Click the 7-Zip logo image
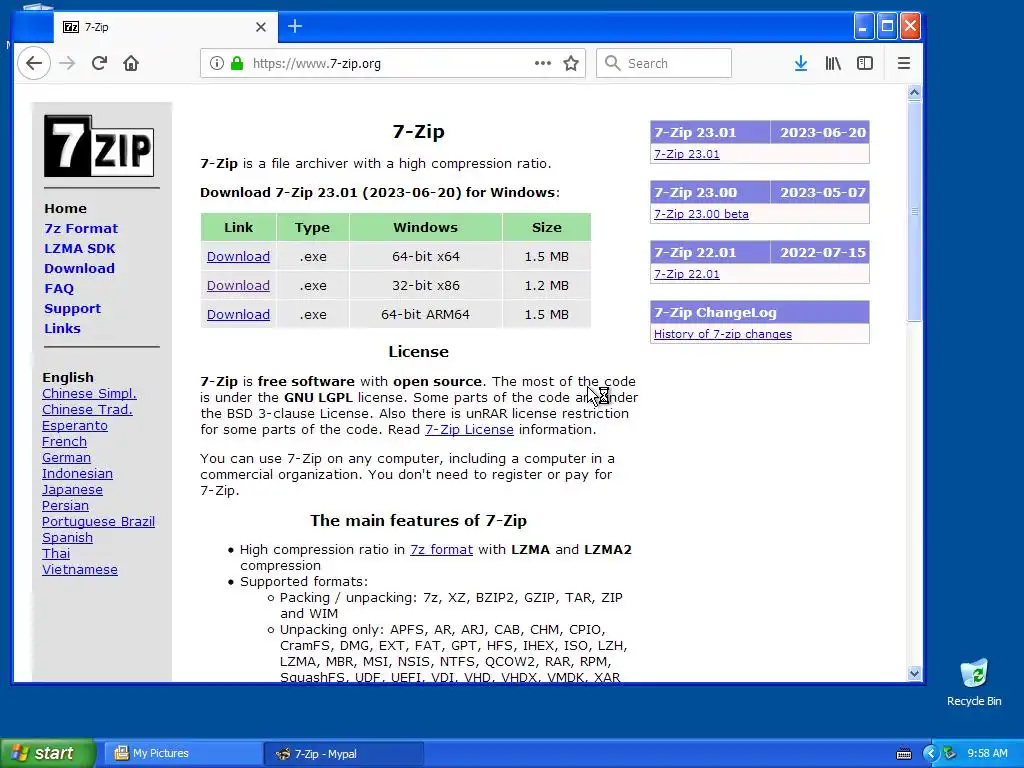Image resolution: width=1024 pixels, height=768 pixels. click(x=99, y=146)
